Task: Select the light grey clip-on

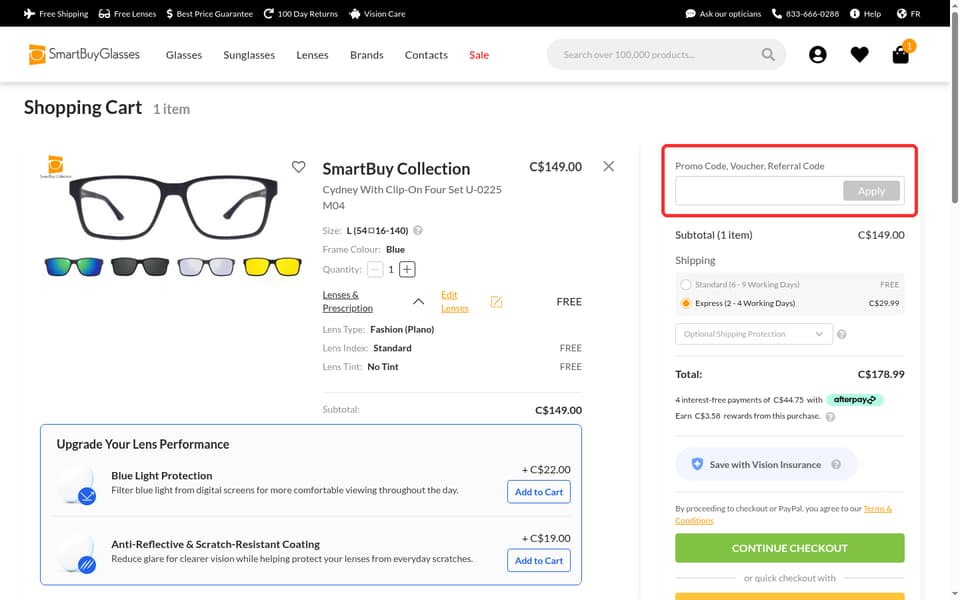Action: click(x=206, y=267)
